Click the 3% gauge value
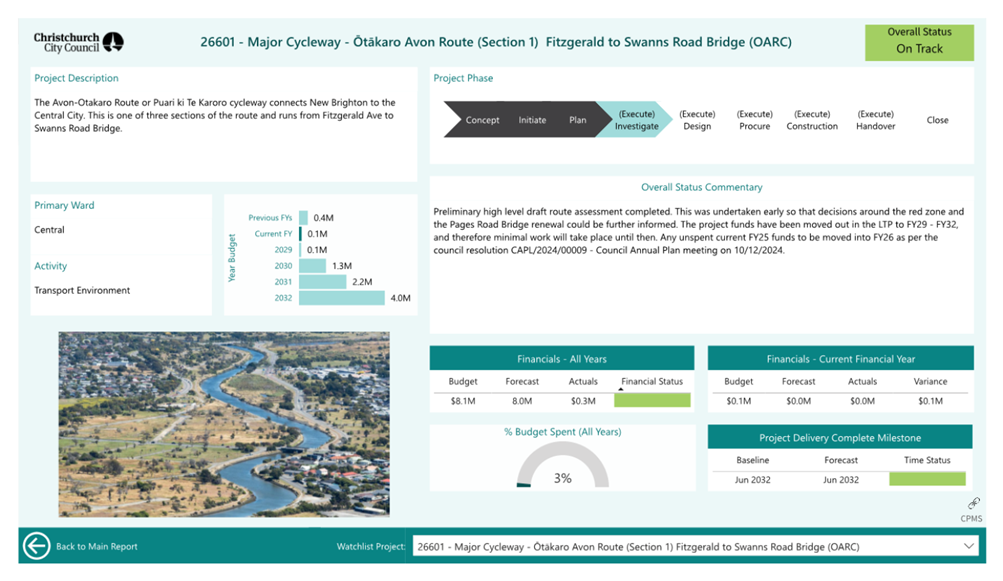 [562, 478]
